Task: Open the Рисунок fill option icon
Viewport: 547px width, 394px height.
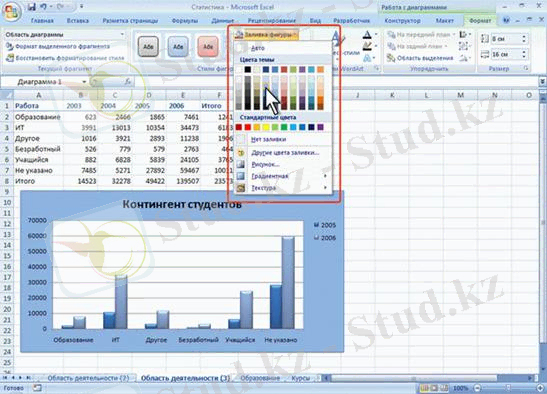Action: (241, 164)
